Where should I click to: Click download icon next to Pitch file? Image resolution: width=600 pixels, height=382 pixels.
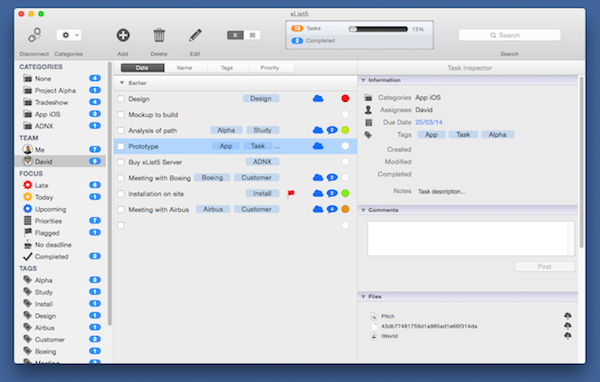coord(568,316)
